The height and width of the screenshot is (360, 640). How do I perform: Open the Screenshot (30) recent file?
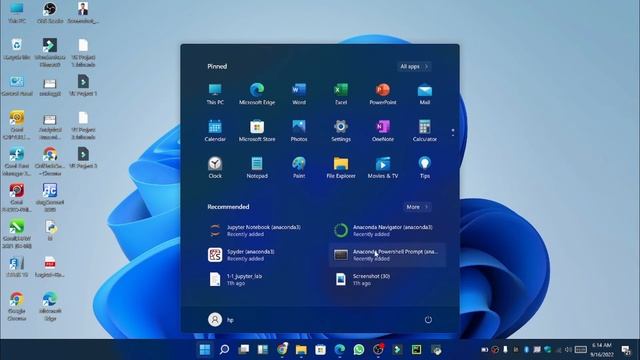388,280
